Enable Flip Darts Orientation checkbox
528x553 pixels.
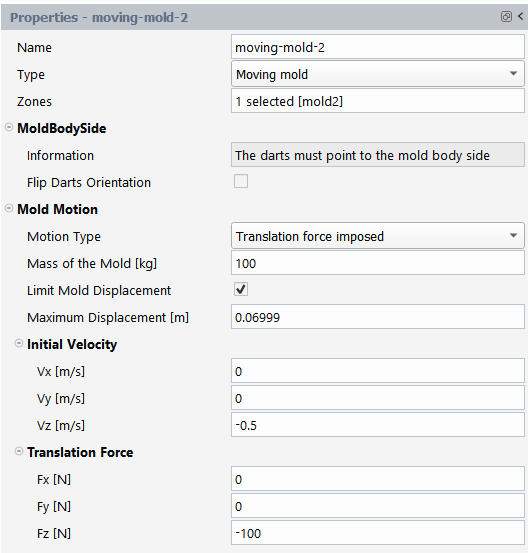click(241, 181)
